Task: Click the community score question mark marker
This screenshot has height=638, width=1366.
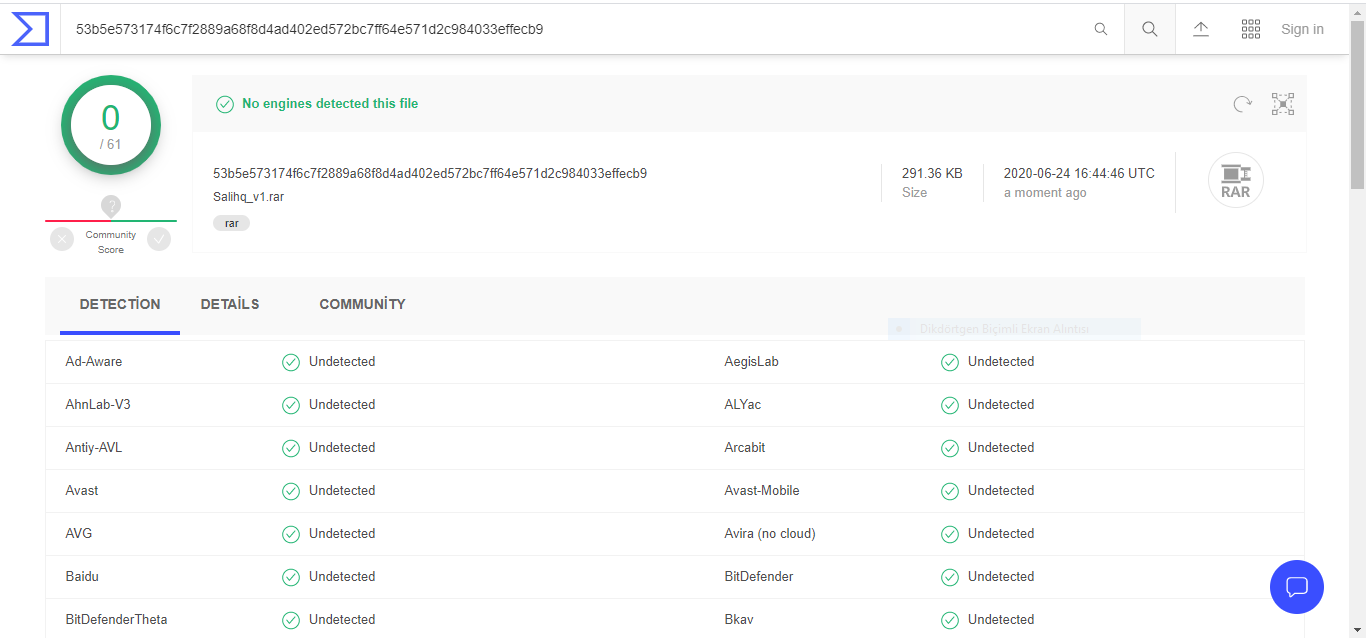Action: (x=111, y=207)
